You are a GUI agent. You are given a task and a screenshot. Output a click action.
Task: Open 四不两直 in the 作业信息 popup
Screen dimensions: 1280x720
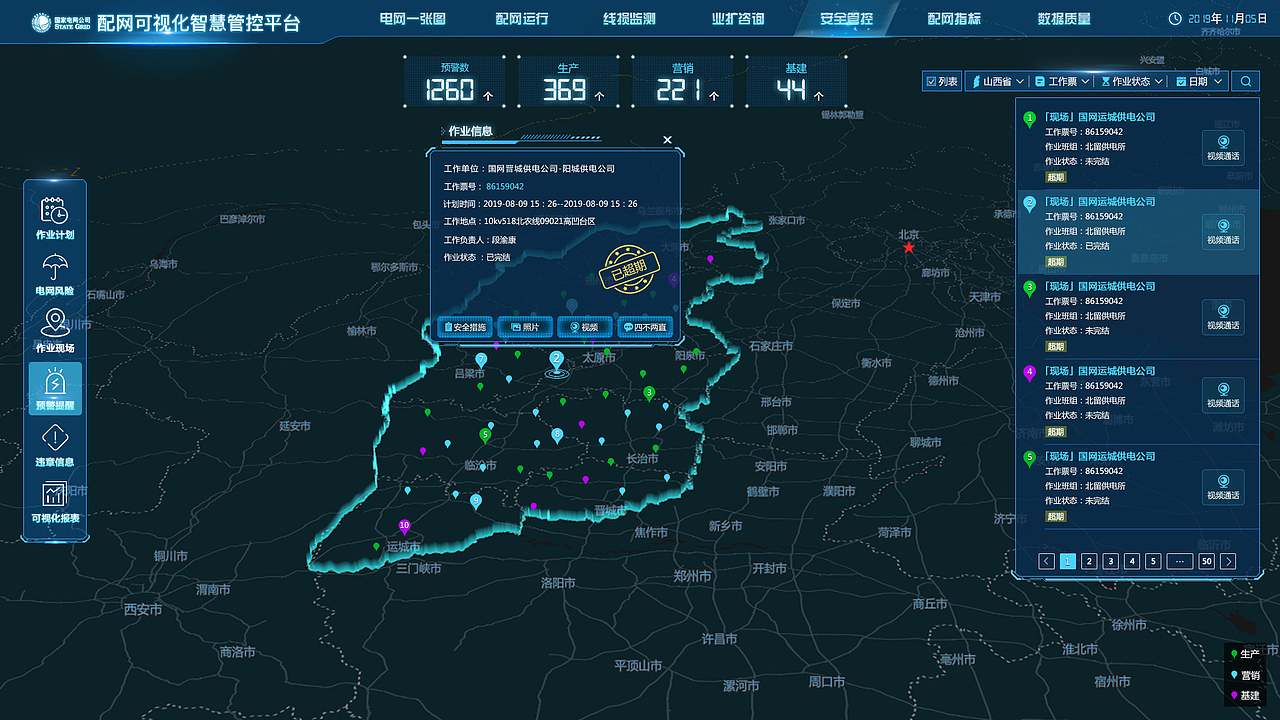point(645,327)
